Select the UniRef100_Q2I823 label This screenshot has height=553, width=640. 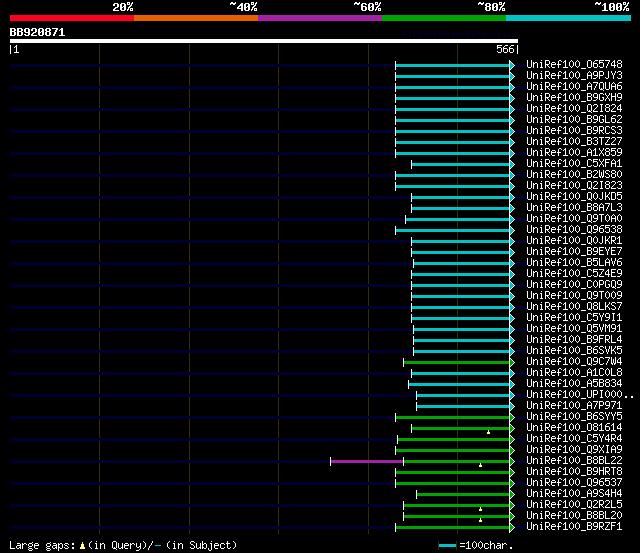(x=574, y=186)
